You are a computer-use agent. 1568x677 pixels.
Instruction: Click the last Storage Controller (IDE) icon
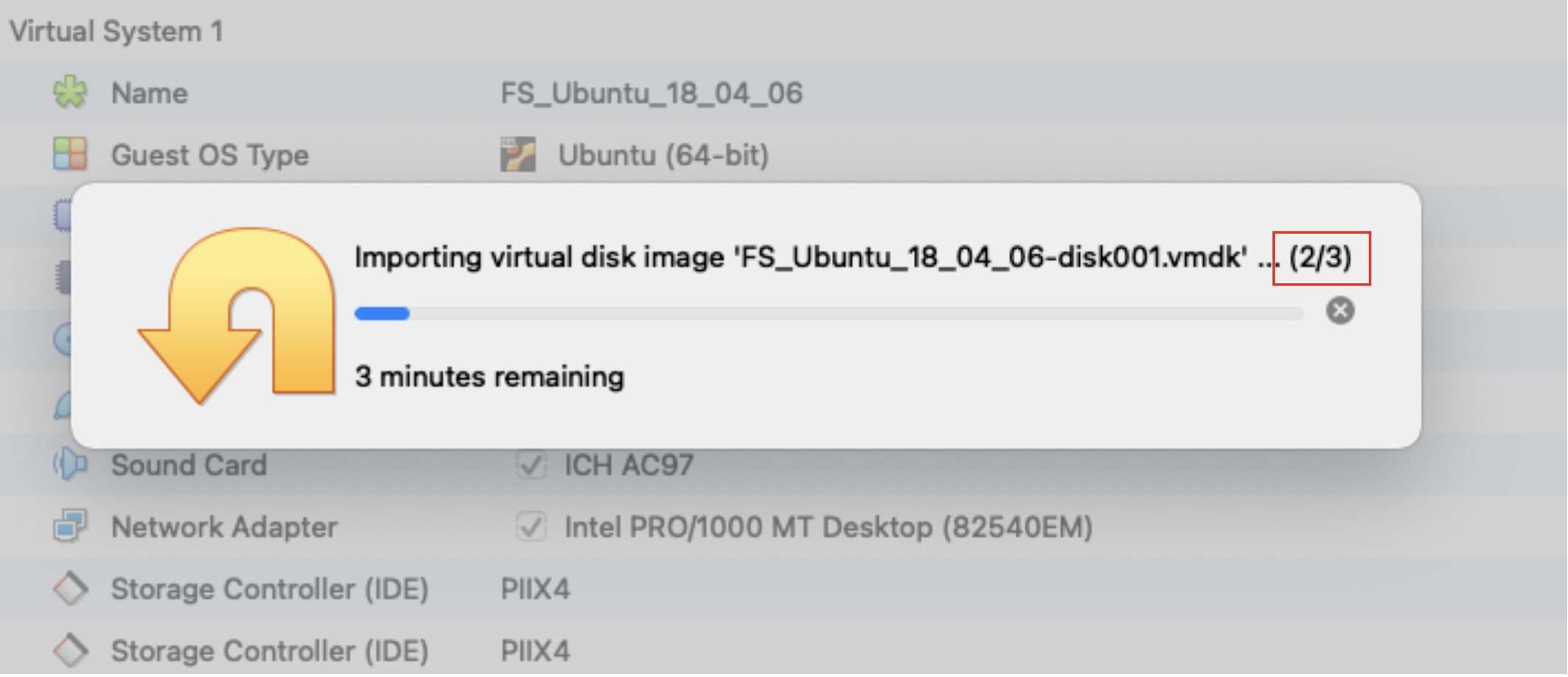click(70, 650)
